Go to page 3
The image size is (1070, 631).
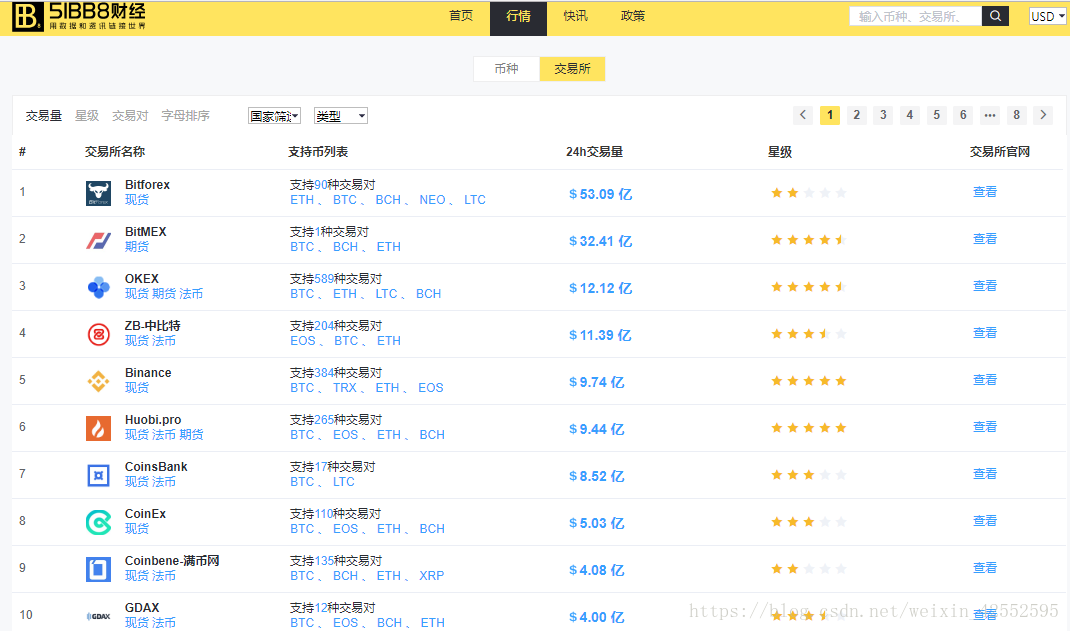pos(883,115)
